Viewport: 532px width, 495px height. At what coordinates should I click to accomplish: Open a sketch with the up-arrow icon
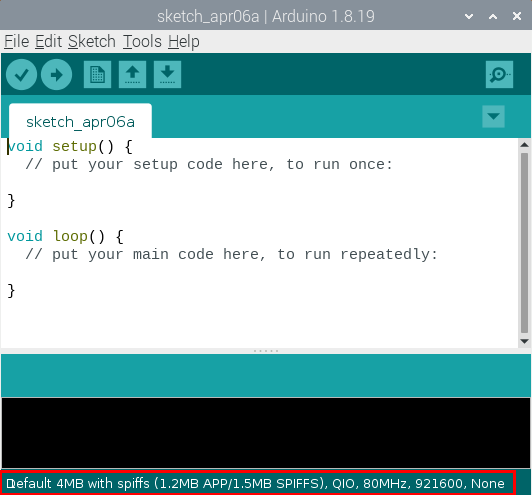click(132, 74)
